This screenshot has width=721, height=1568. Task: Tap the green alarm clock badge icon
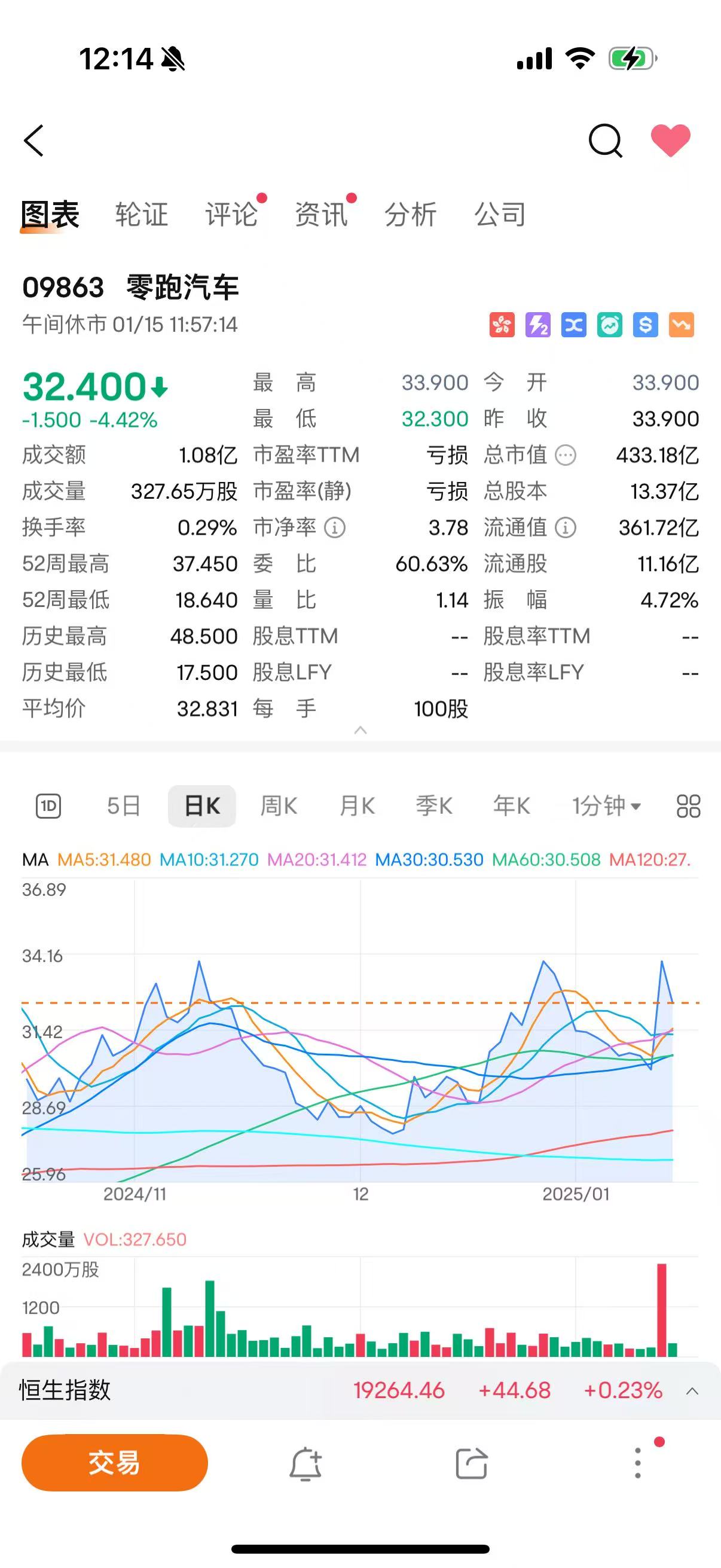[x=610, y=325]
